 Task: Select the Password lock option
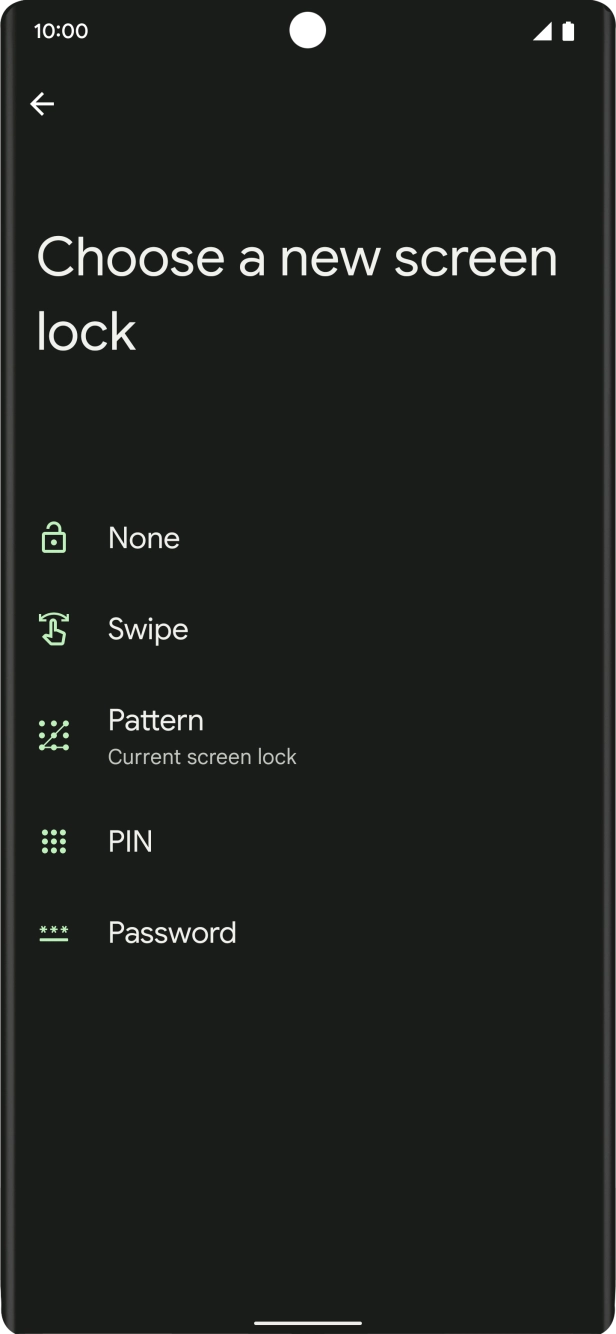[172, 933]
